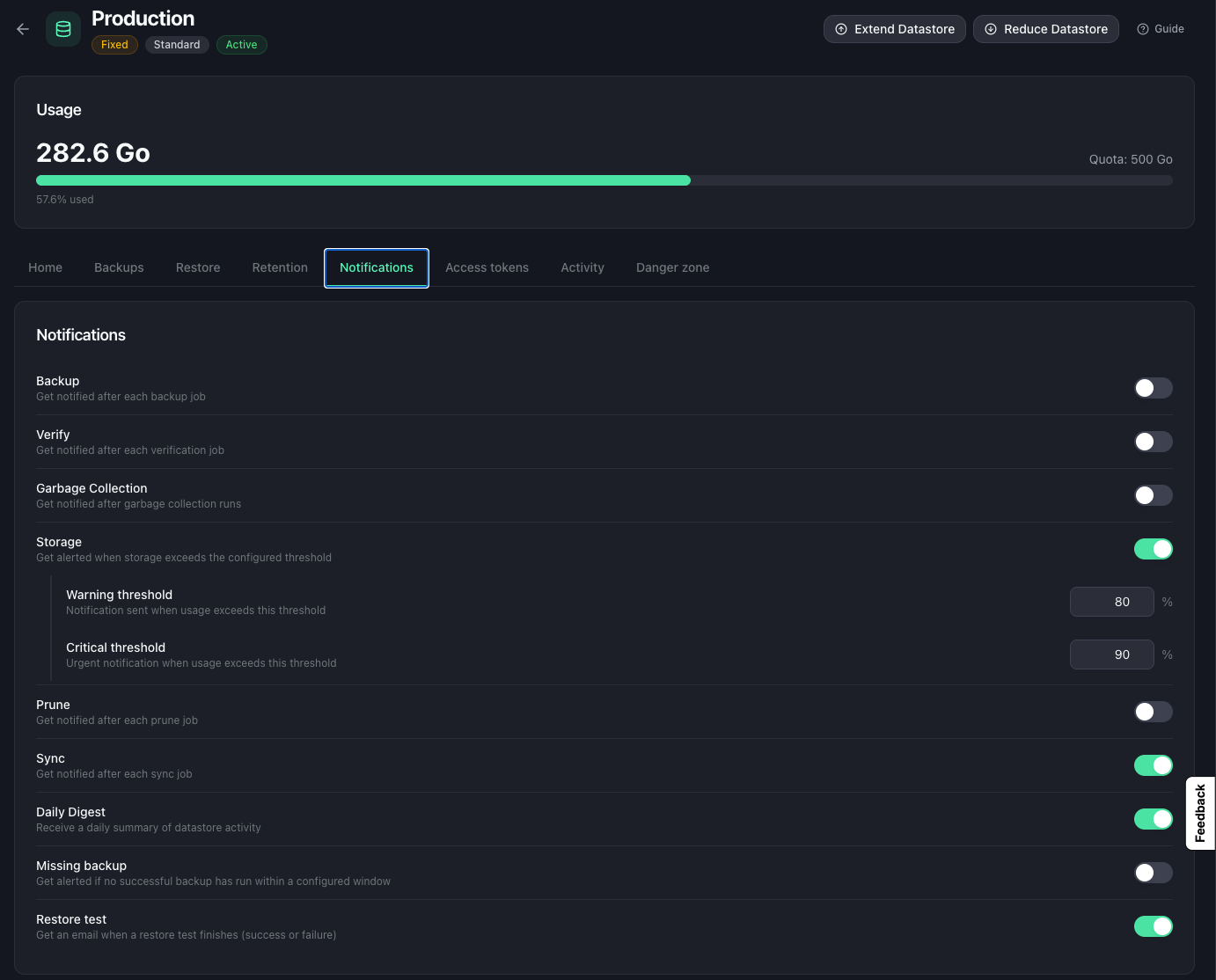Click the Reduce Datastore button
Viewport: 1216px width, 980px height.
[x=1046, y=29]
